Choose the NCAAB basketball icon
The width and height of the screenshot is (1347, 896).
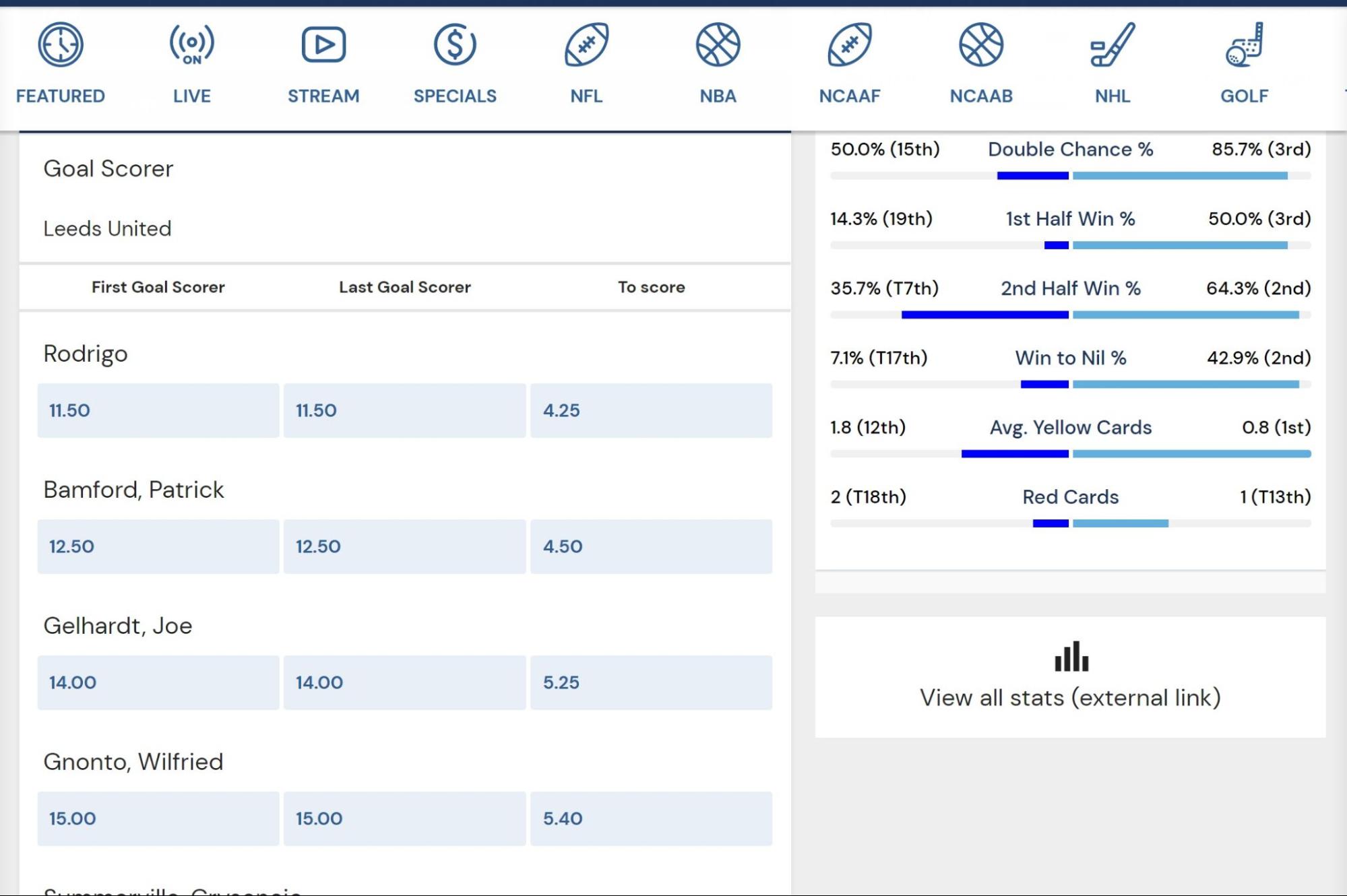(981, 45)
